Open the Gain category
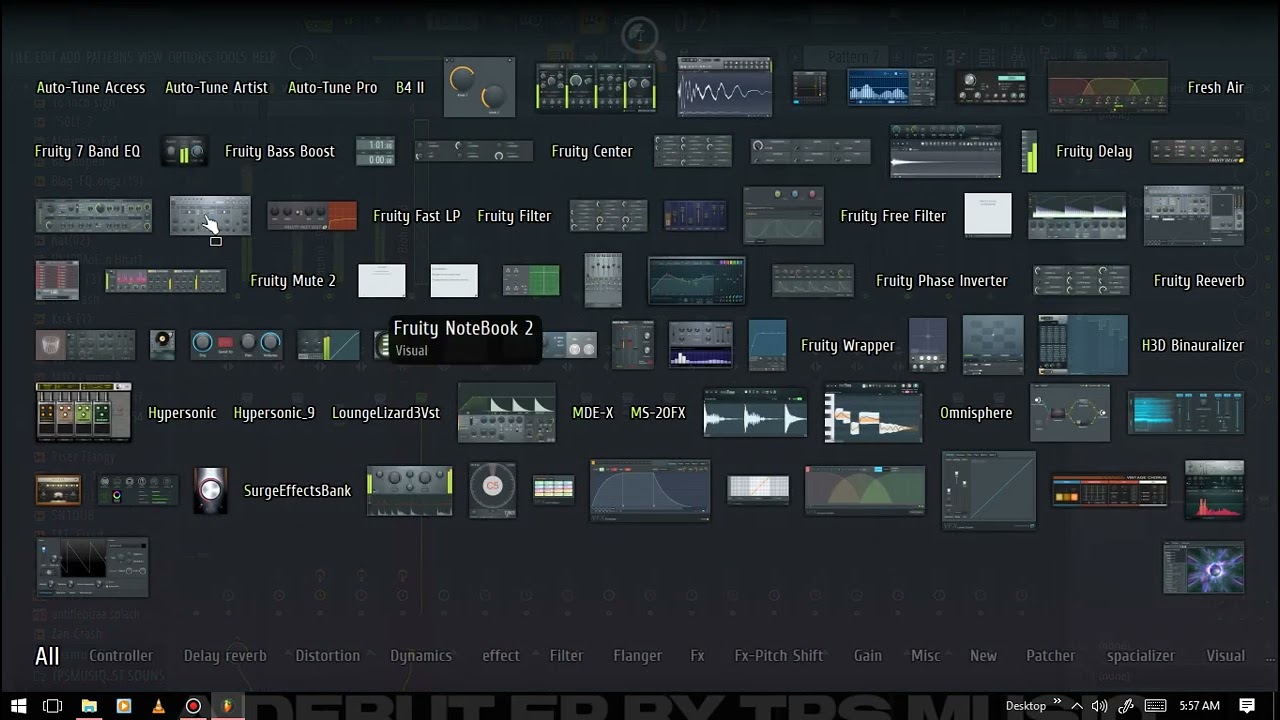Viewport: 1280px width, 720px height. (x=868, y=656)
